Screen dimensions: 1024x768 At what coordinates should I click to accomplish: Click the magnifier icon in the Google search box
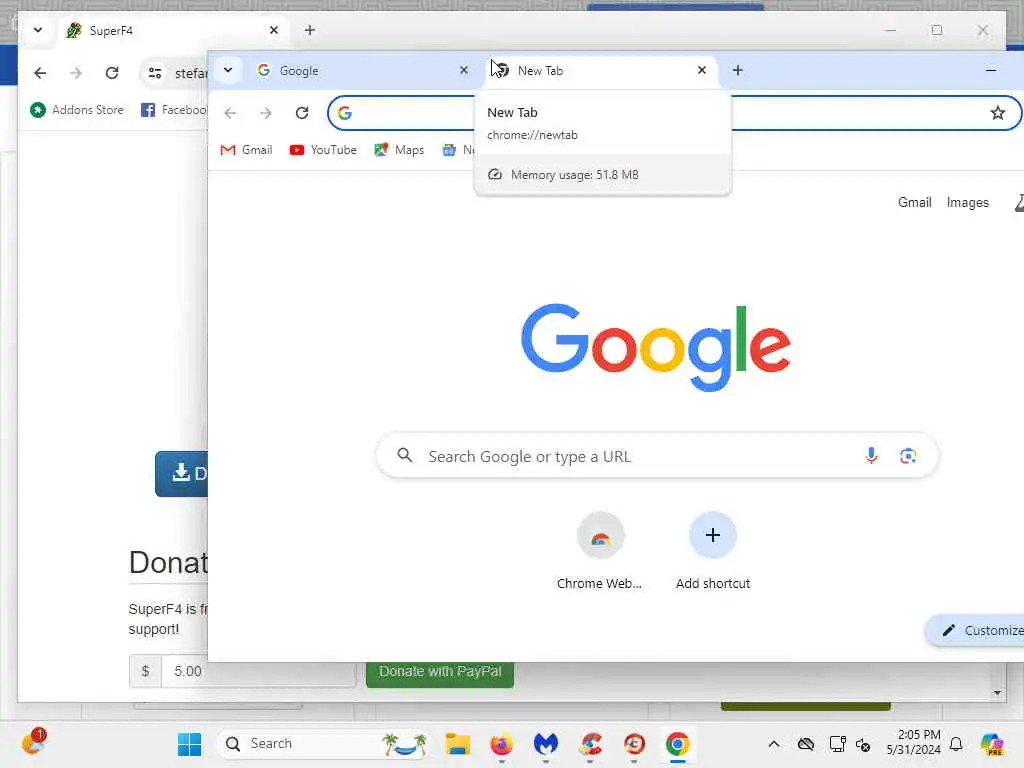click(x=405, y=455)
